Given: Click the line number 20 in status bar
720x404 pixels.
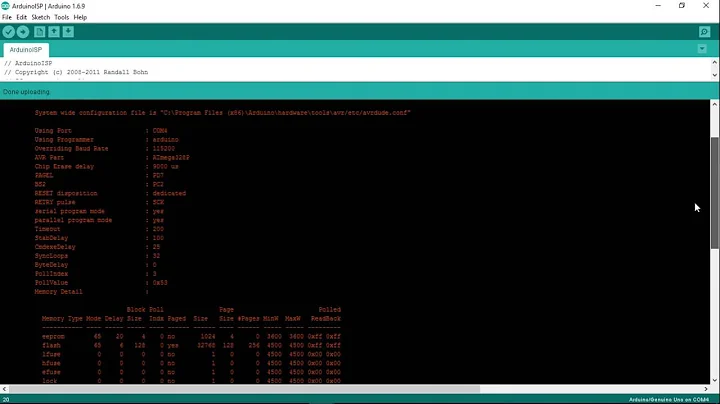Looking at the screenshot, I should 6,400.
